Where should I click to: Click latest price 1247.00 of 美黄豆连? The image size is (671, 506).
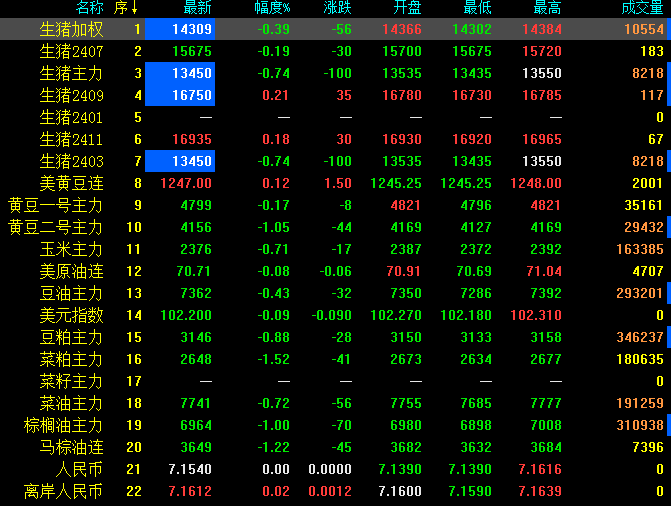(186, 184)
